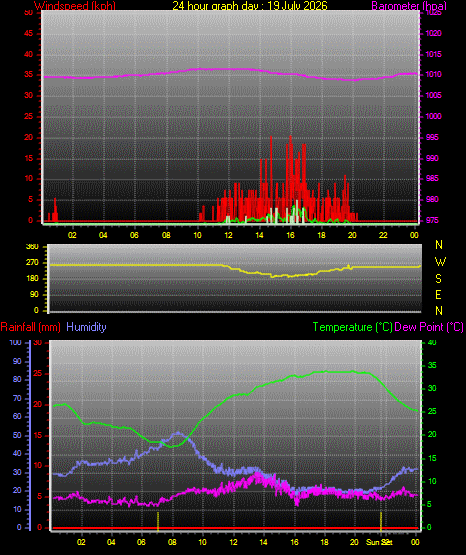Click the Rainfall (mm) legend label
Screen dimensions: 466x555
click(x=30, y=327)
